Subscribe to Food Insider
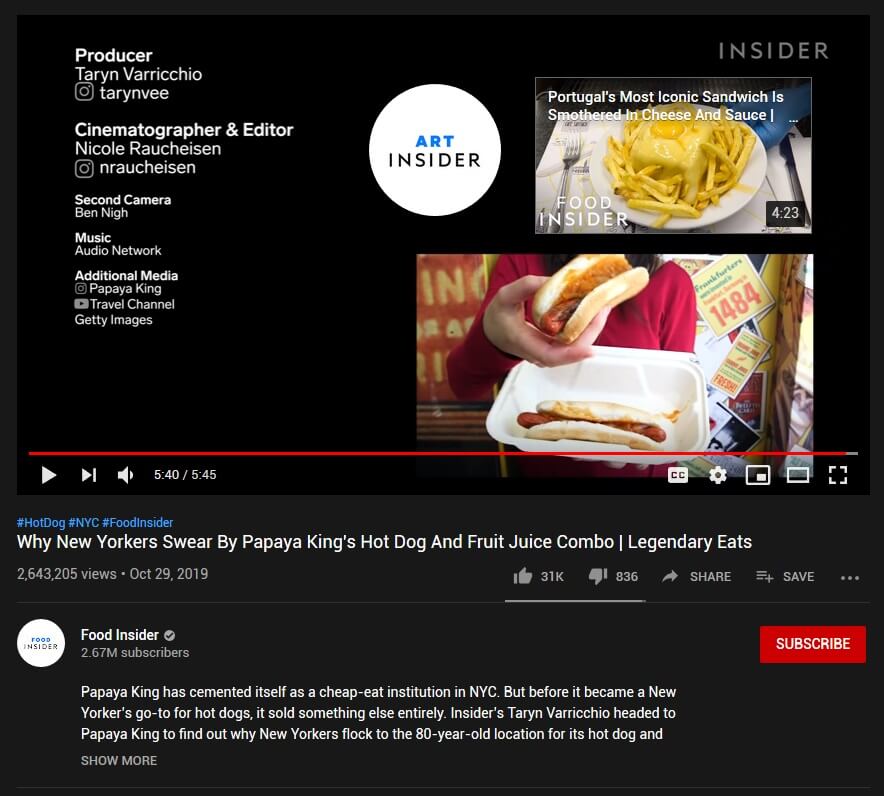Screen dimensions: 884x796 click(812, 644)
